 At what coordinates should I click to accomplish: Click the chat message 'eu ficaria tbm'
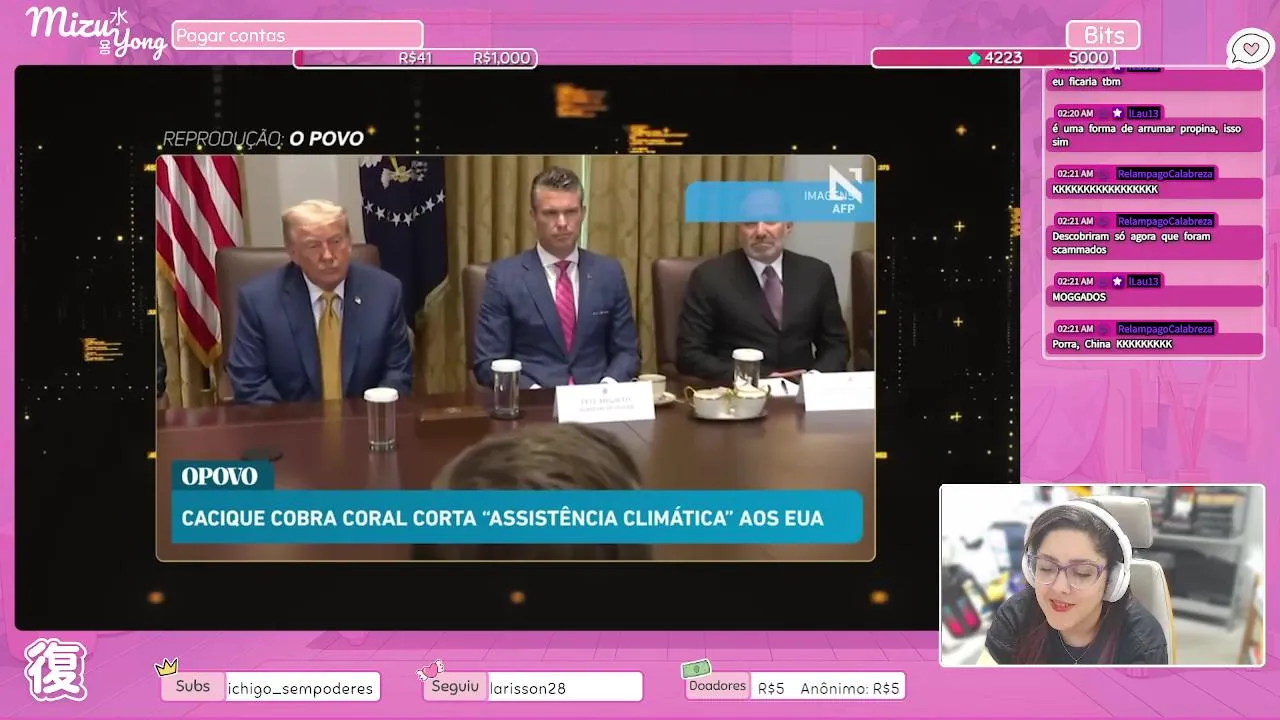[1086, 81]
